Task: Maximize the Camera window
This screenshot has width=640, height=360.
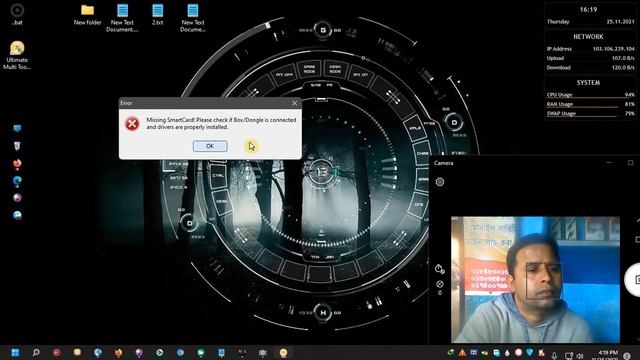Action: coord(630,162)
